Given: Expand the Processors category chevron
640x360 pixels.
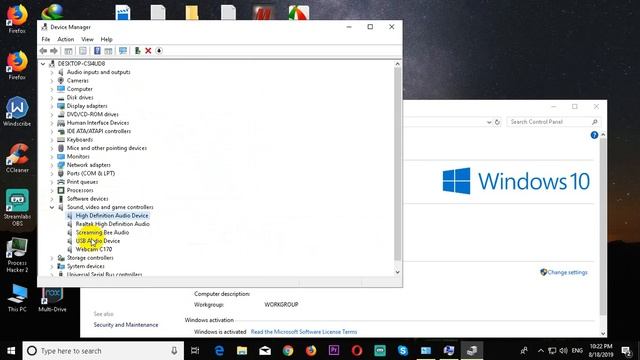Looking at the screenshot, I should tap(52, 191).
